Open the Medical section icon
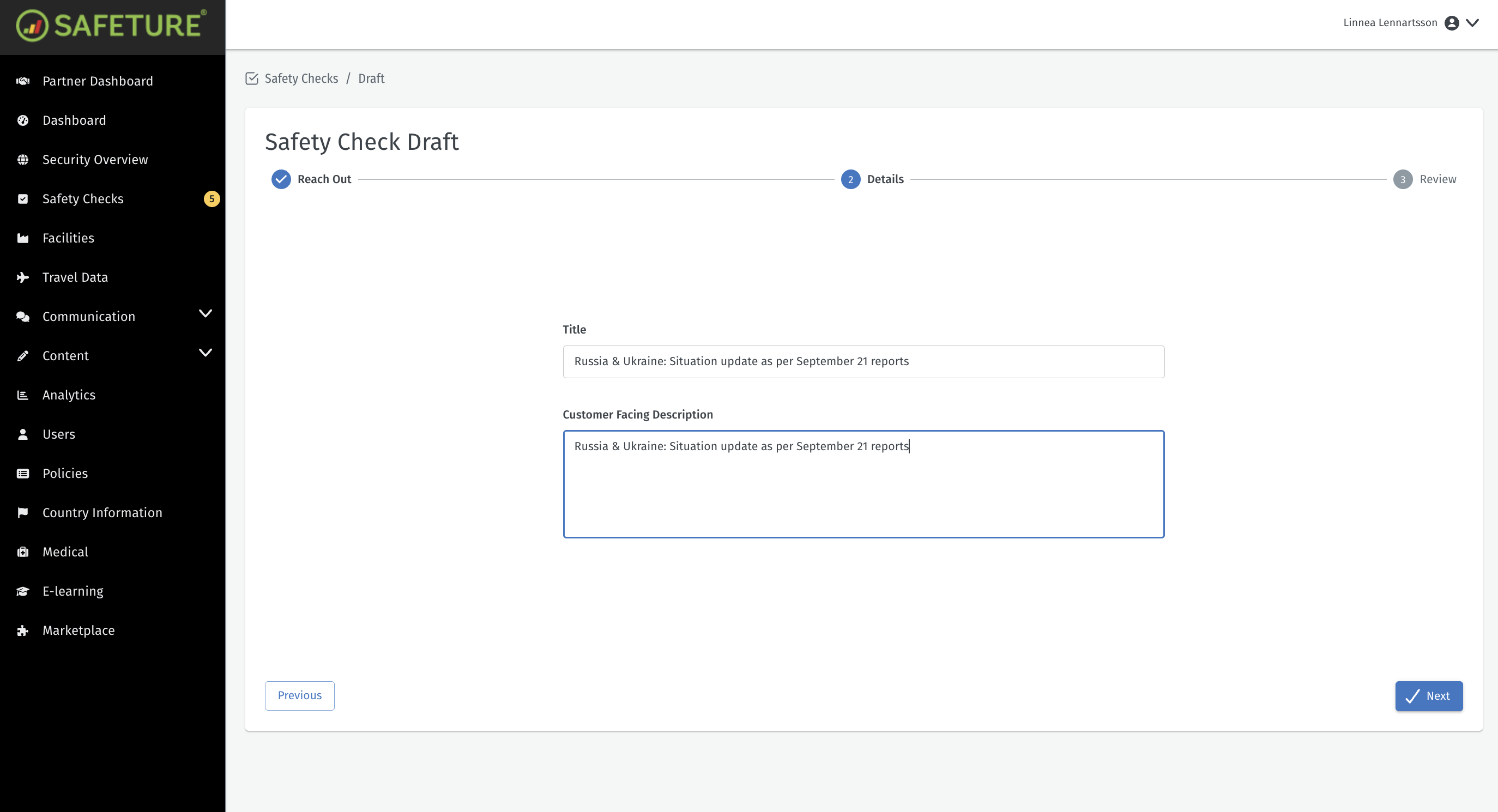Image resolution: width=1498 pixels, height=812 pixels. (x=23, y=552)
